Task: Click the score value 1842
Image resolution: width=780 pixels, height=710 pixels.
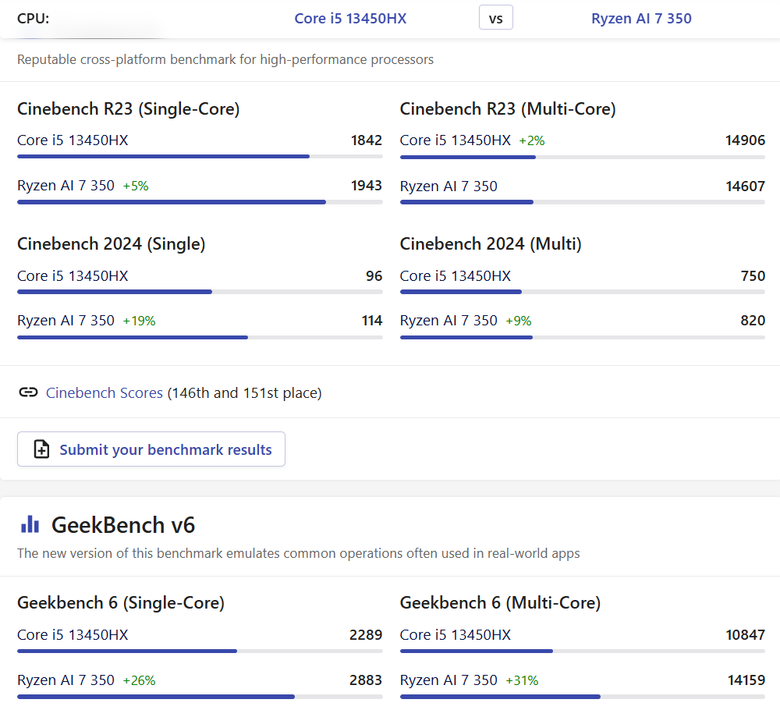Action: click(x=367, y=140)
